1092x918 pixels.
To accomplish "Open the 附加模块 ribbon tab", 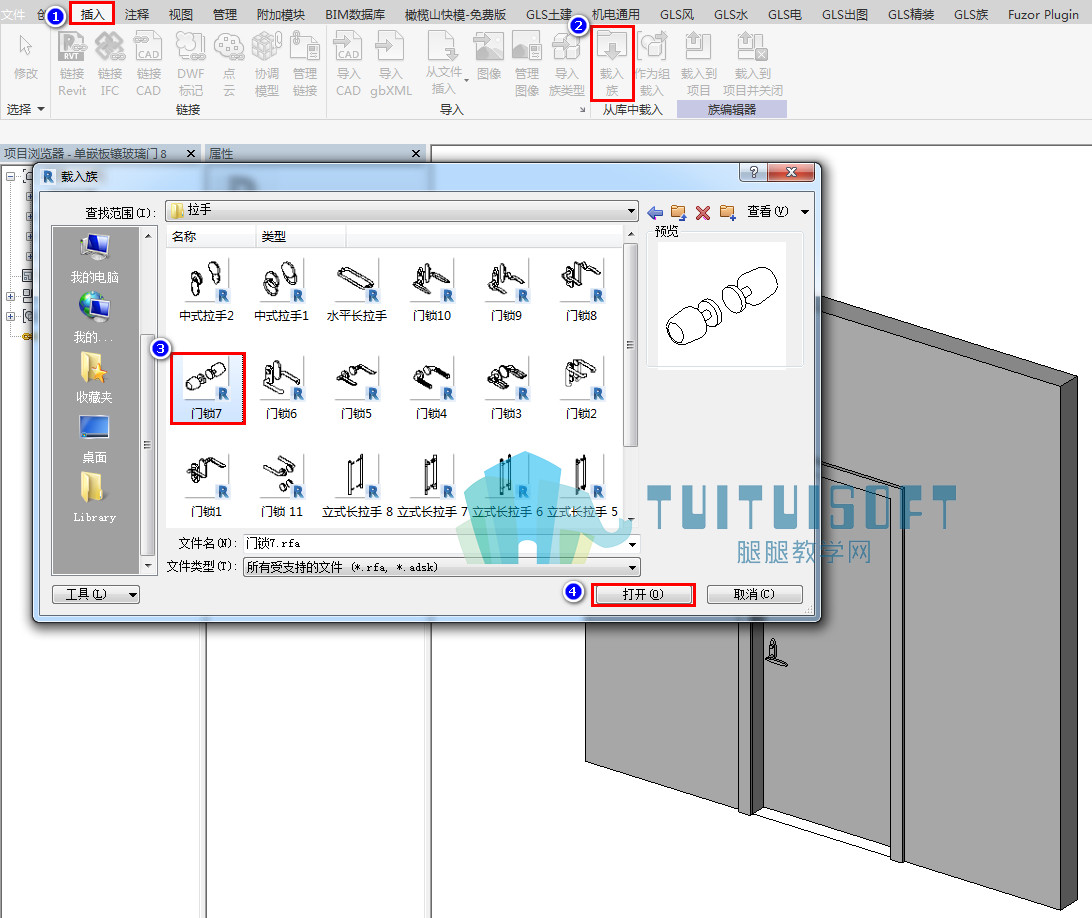I will (281, 14).
